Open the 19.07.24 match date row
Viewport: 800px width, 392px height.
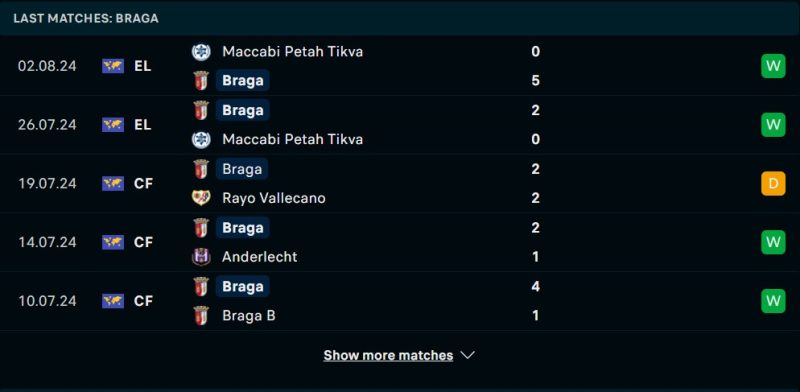[400, 184]
